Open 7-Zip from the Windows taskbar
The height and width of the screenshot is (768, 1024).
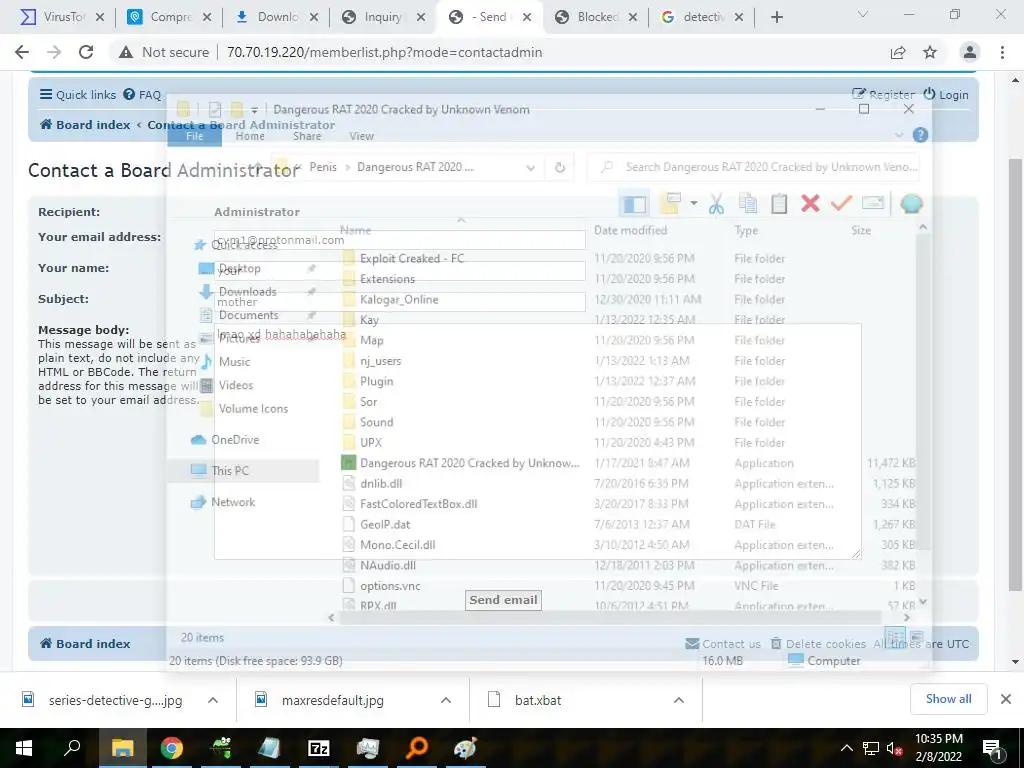coord(318,748)
